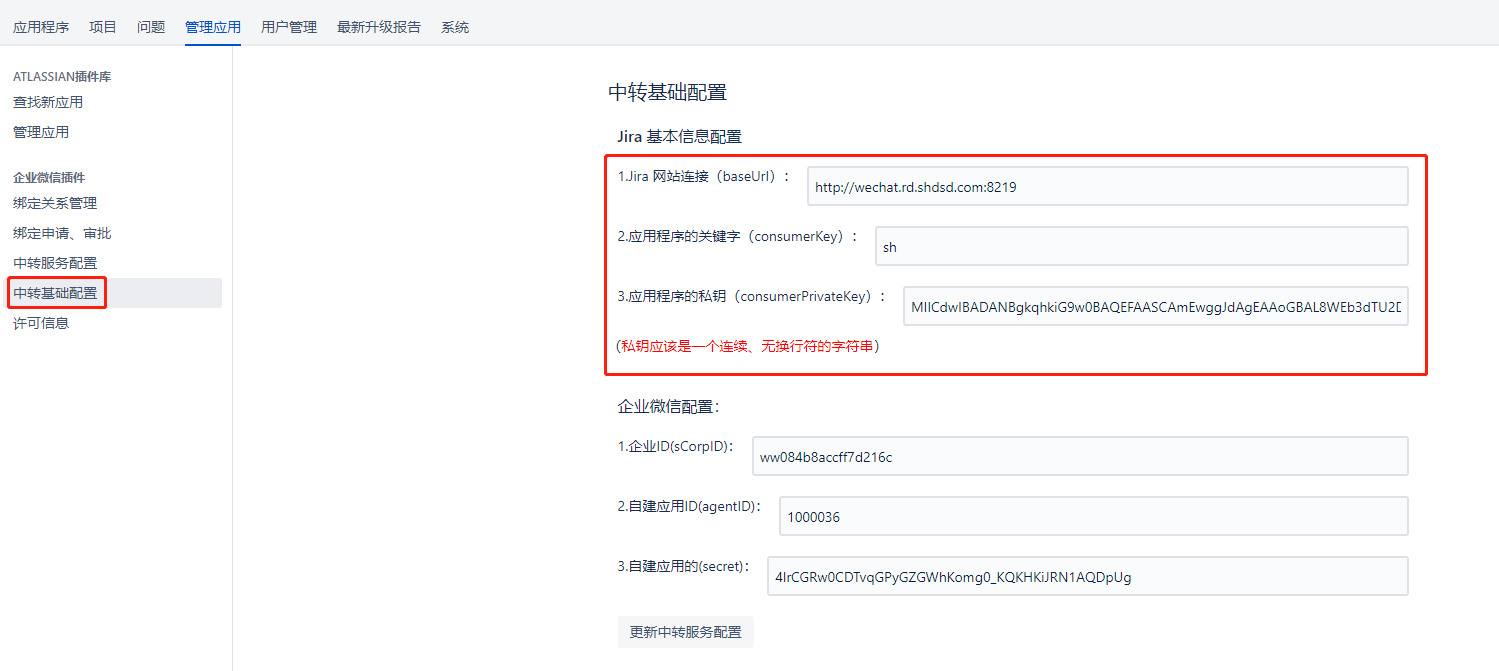Open 中转服务配置 sidebar link

[x=55, y=263]
